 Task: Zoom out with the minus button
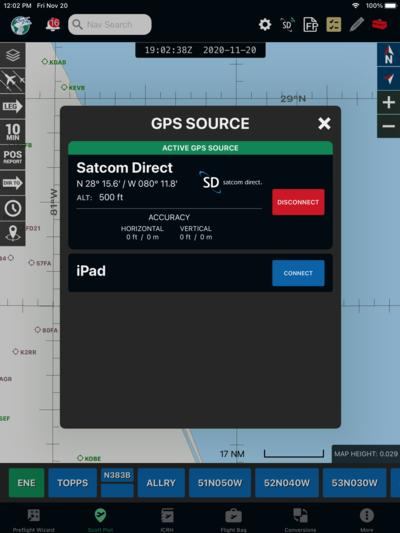(389, 126)
